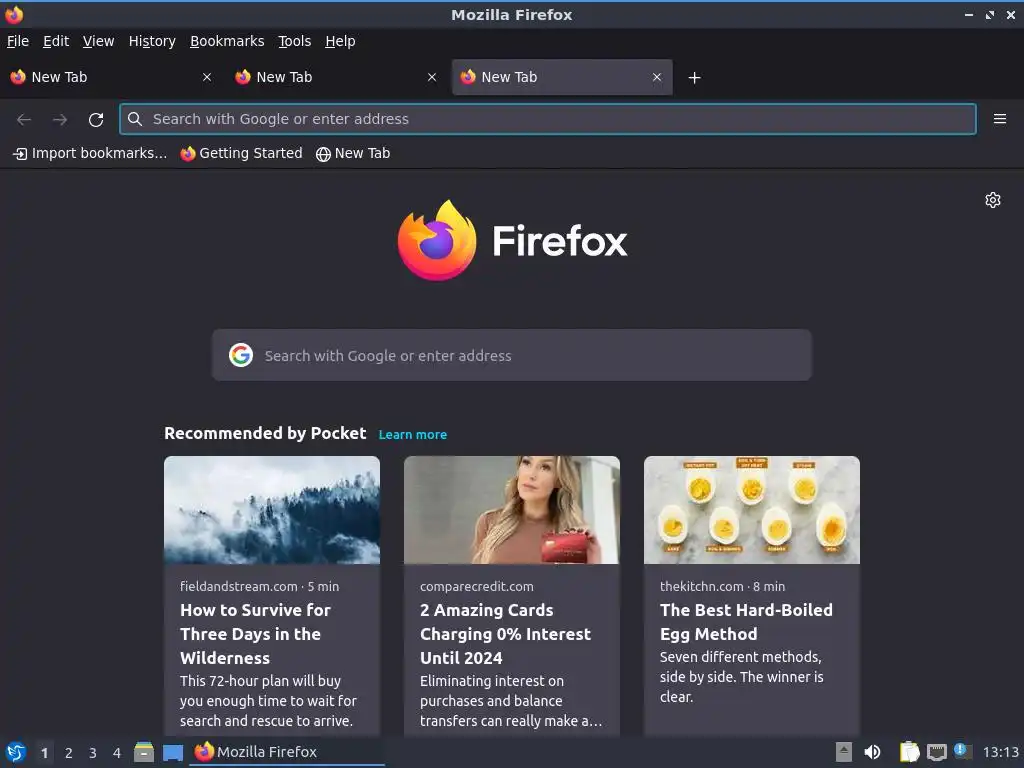Open the View menu
Viewport: 1024px width, 768px height.
click(x=99, y=41)
